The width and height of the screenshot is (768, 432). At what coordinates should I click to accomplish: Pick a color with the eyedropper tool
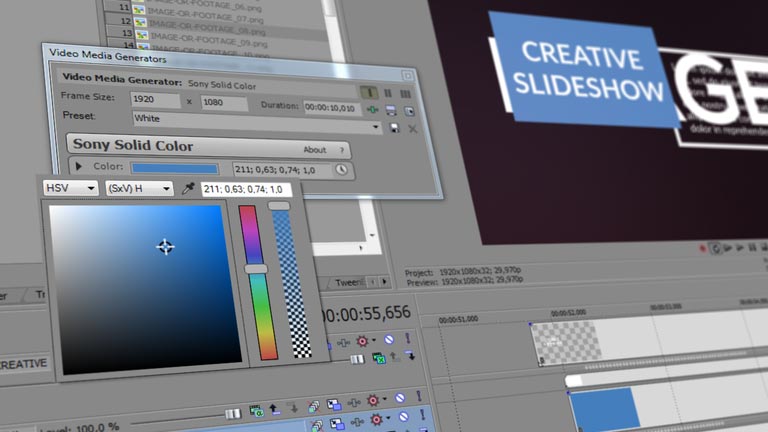pyautogui.click(x=189, y=188)
